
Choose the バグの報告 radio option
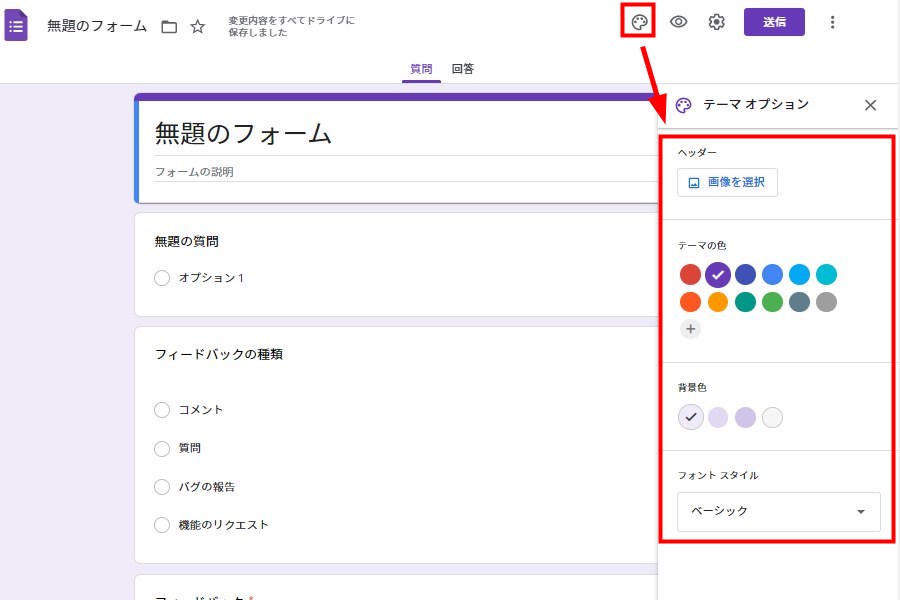(162, 487)
